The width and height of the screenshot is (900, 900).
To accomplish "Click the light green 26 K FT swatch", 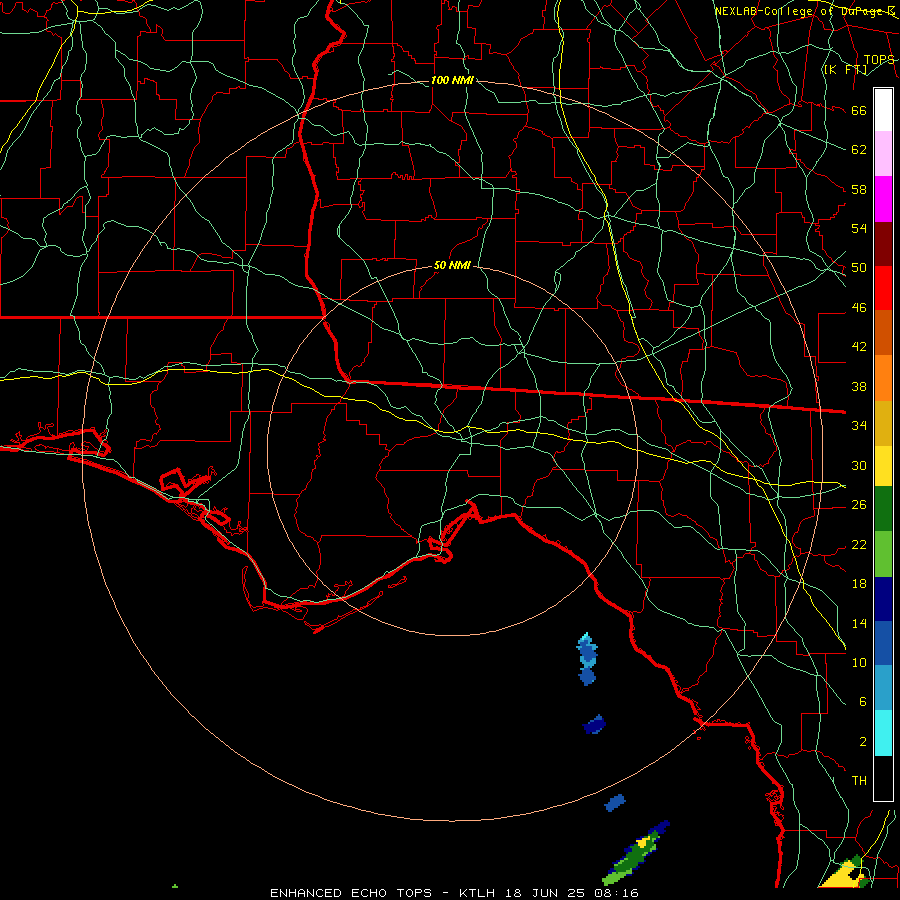I will pyautogui.click(x=883, y=554).
